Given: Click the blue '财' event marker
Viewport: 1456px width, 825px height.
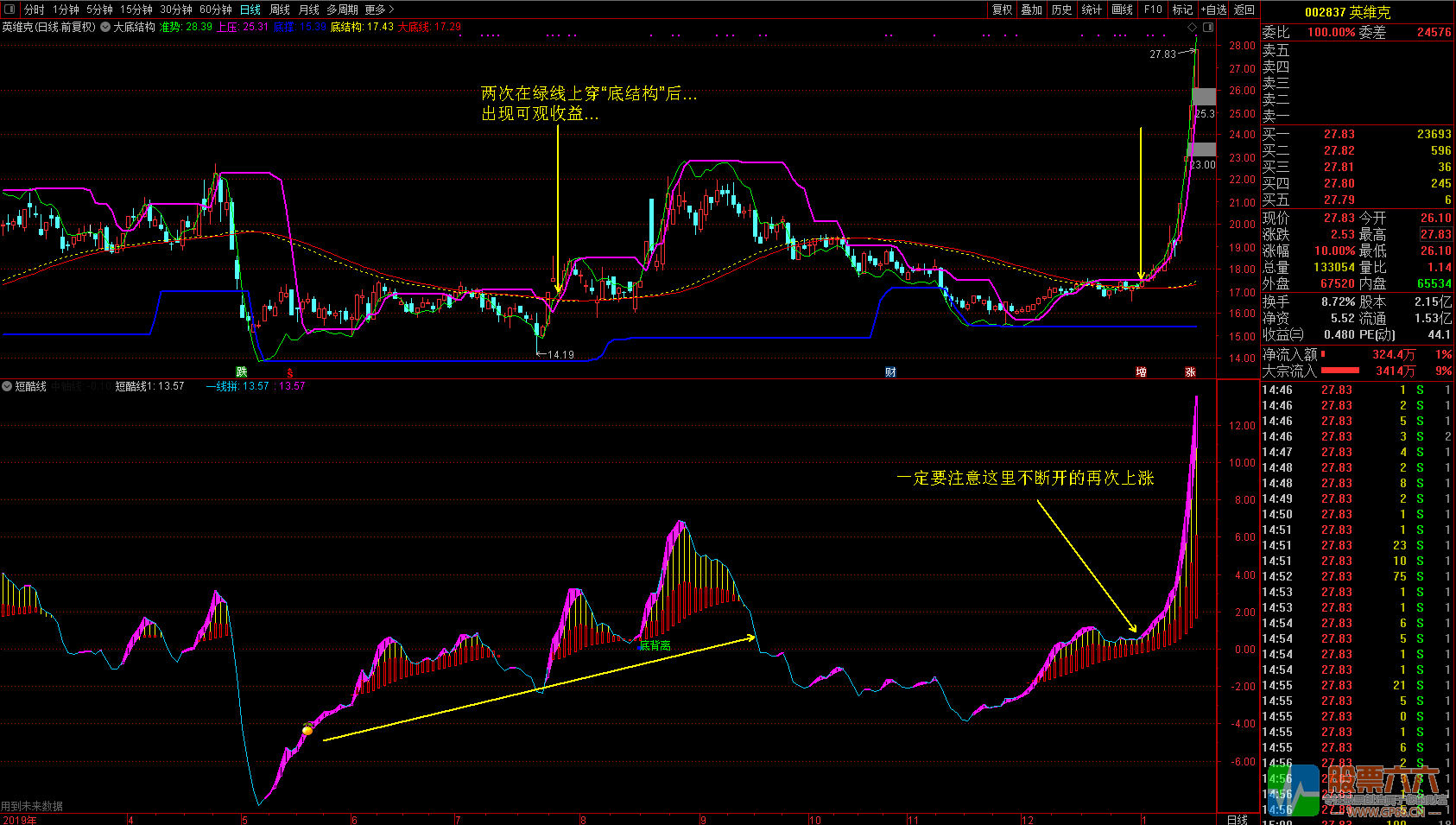Looking at the screenshot, I should [890, 371].
